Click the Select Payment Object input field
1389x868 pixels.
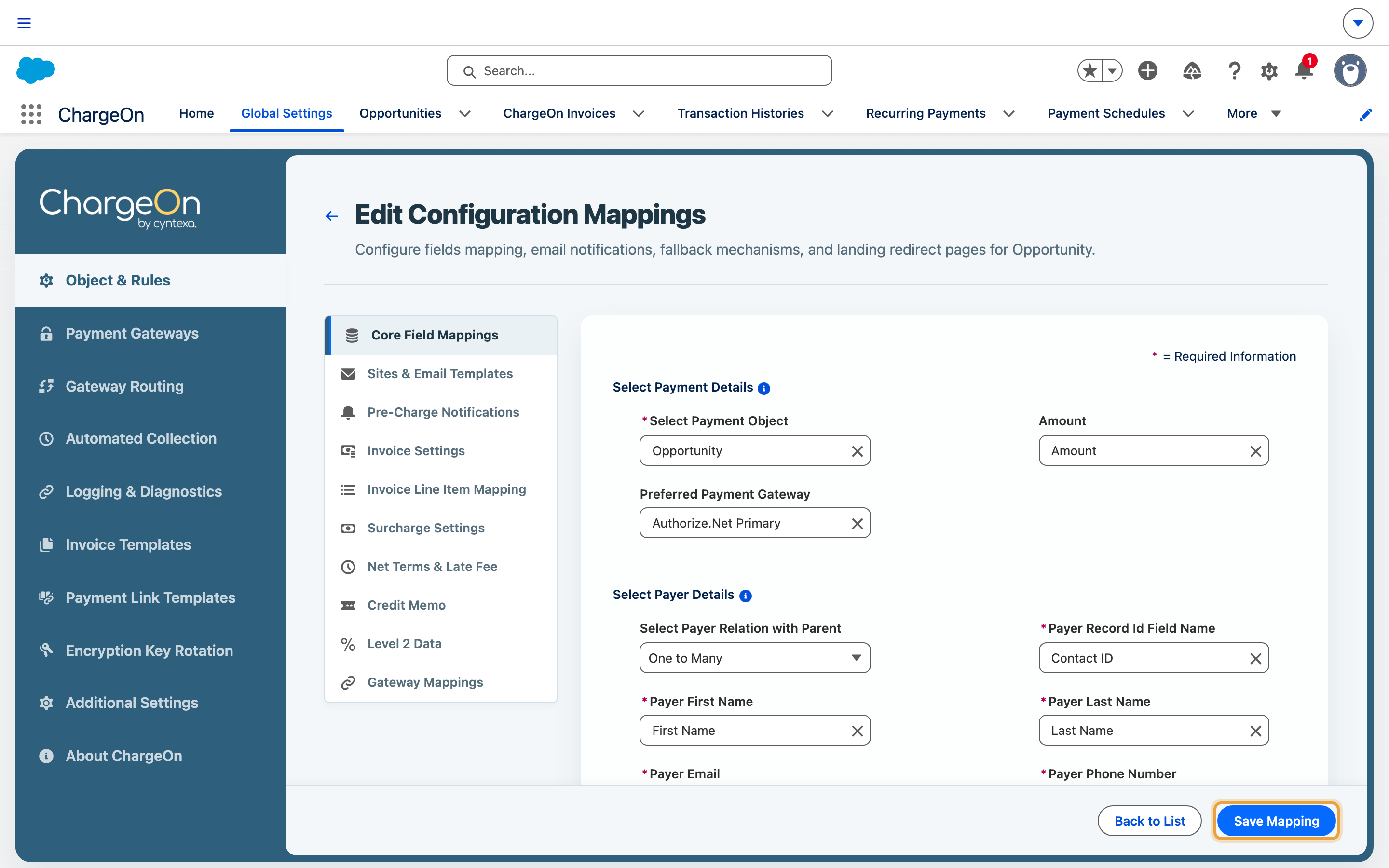755,451
